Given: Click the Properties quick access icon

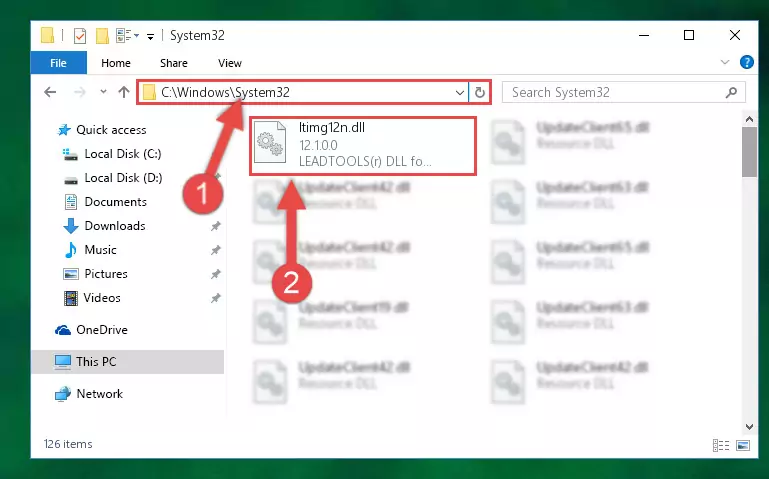Looking at the screenshot, I should click(x=79, y=35).
